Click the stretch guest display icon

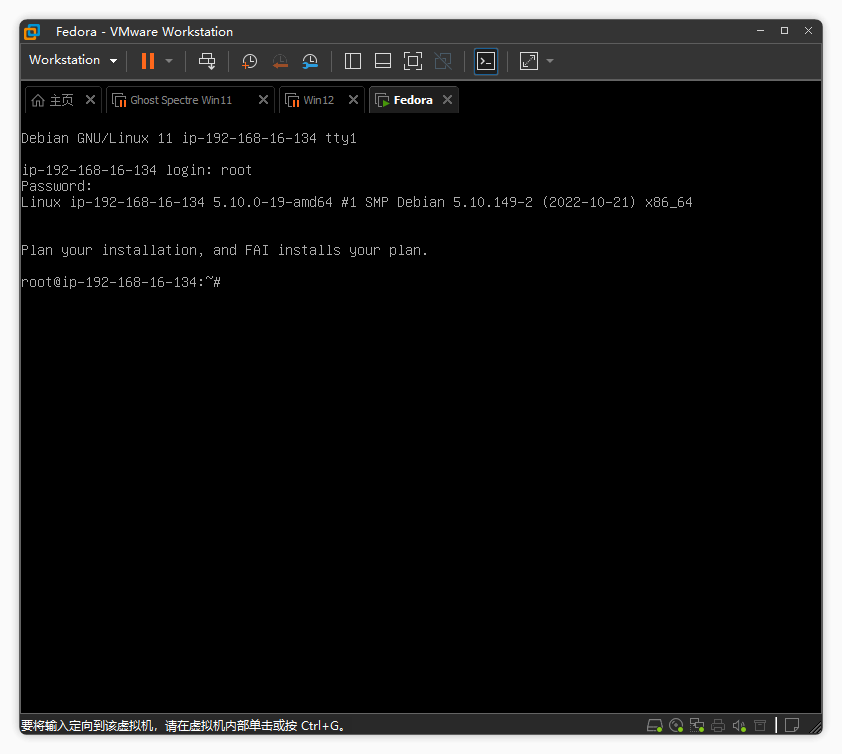pyautogui.click(x=529, y=61)
